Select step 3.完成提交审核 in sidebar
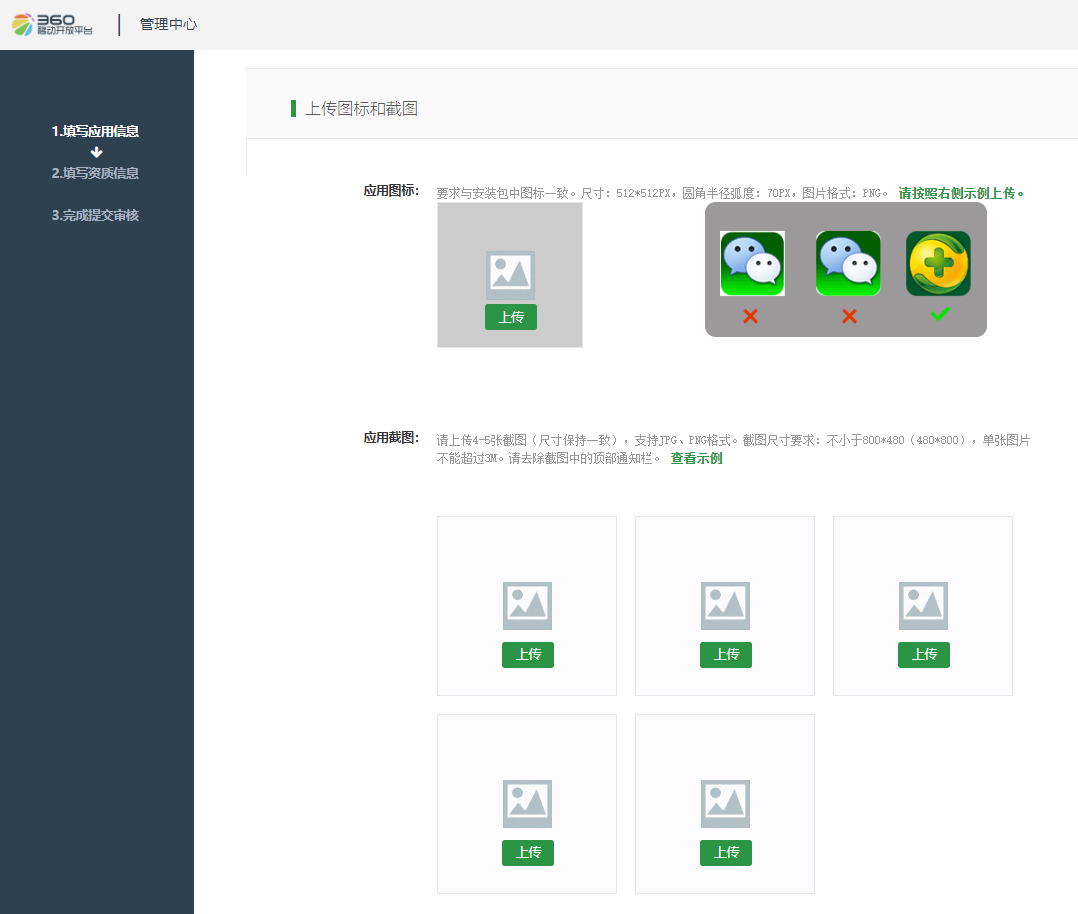This screenshot has width=1078, height=914. tap(96, 215)
